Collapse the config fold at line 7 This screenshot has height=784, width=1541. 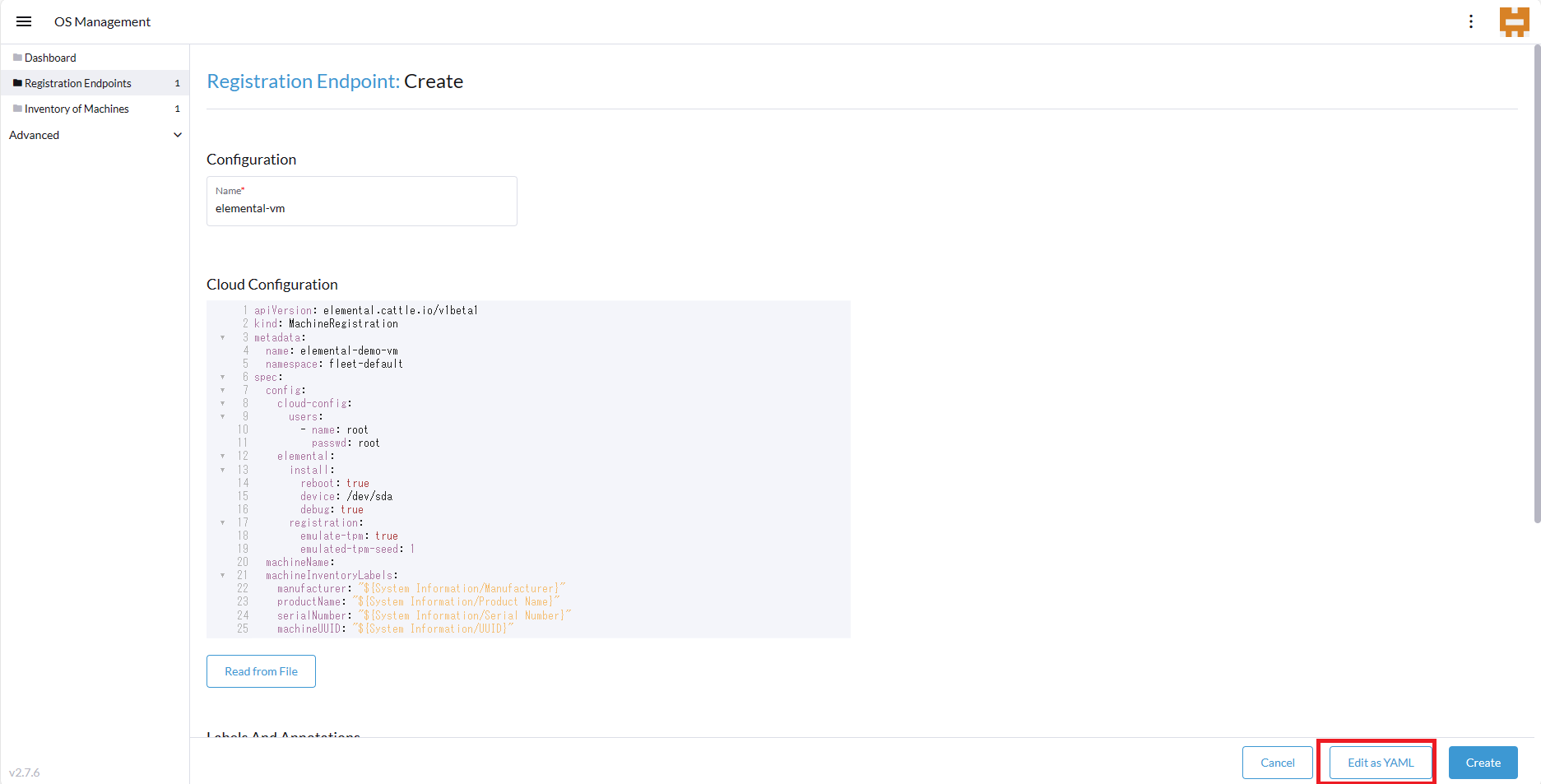click(222, 390)
